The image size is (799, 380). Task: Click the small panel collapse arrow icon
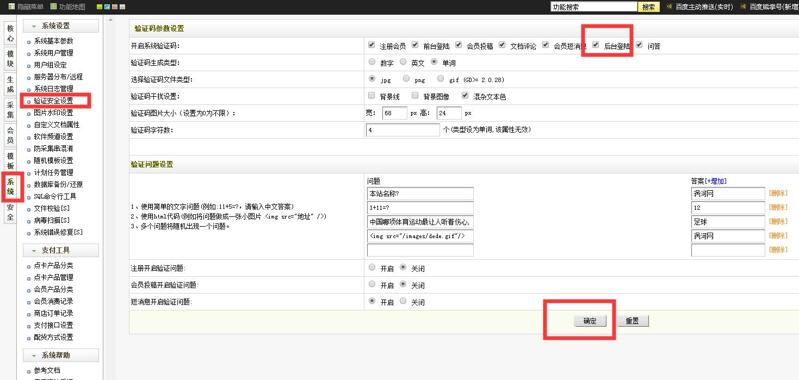pos(111,20)
